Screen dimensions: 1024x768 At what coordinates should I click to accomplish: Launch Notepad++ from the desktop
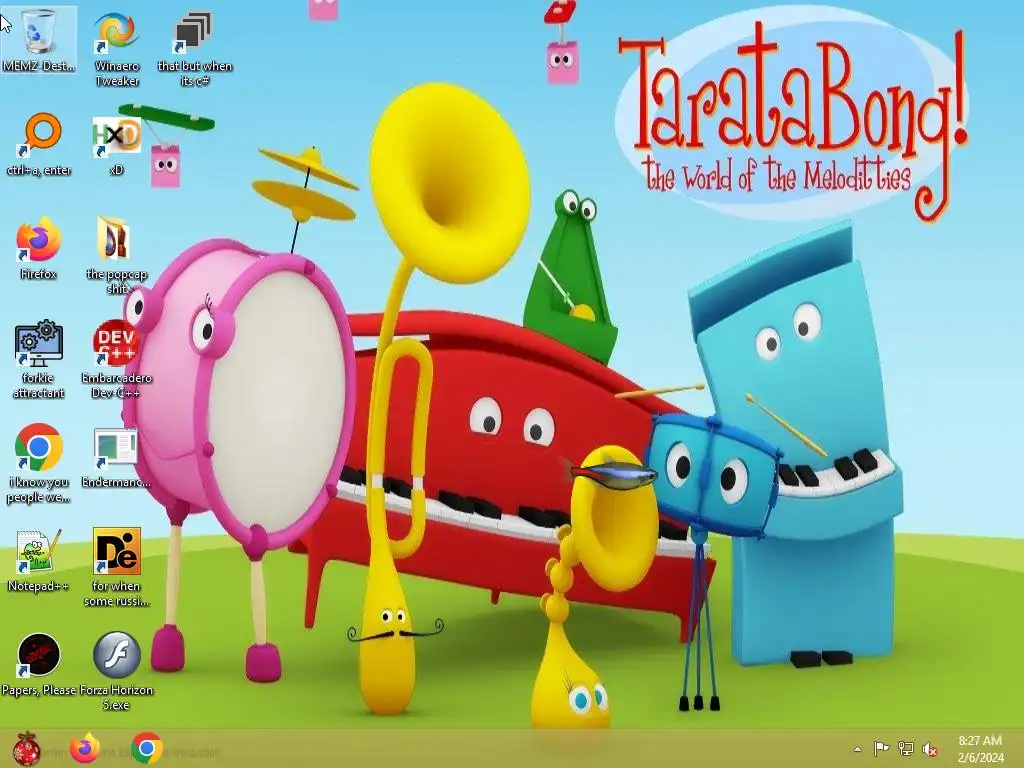click(x=39, y=560)
